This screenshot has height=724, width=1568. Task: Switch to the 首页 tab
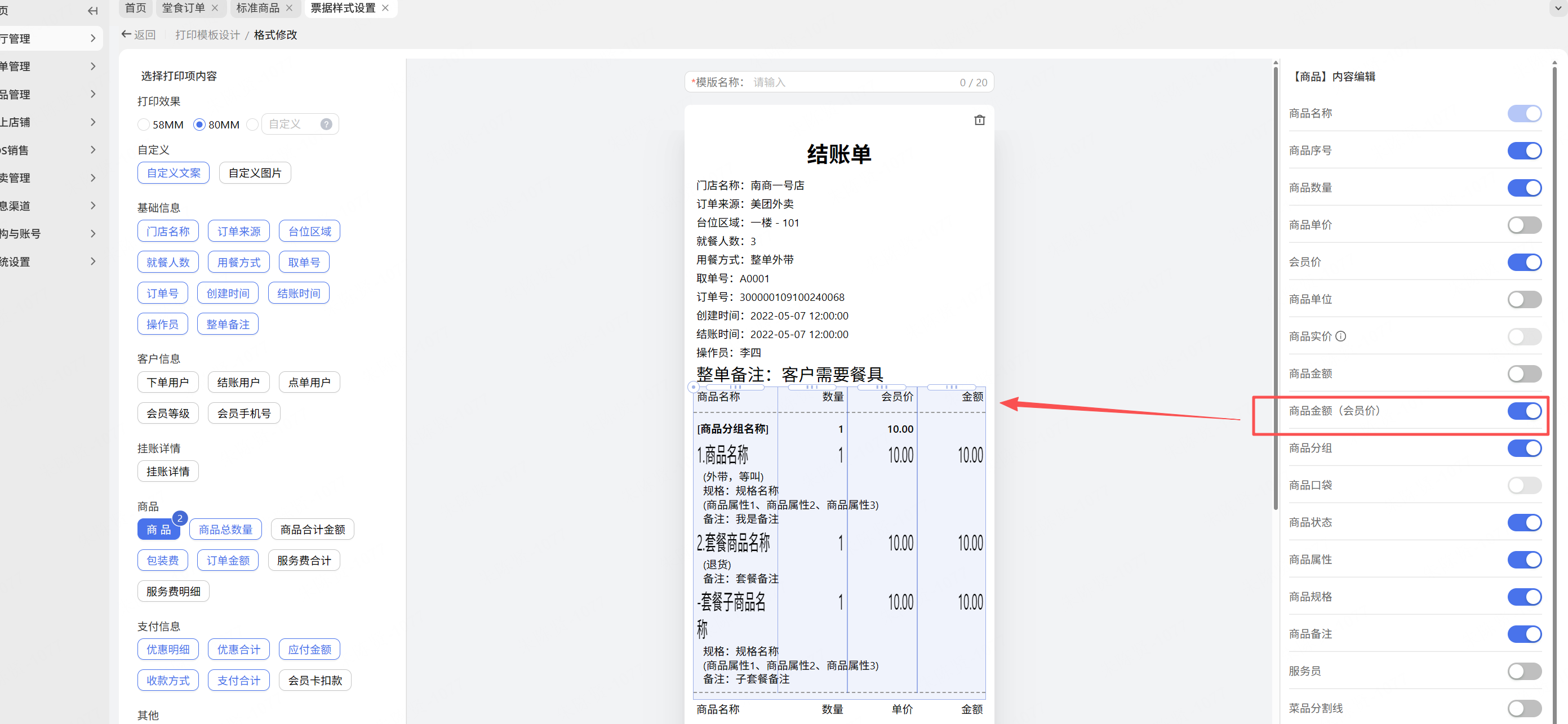[135, 8]
